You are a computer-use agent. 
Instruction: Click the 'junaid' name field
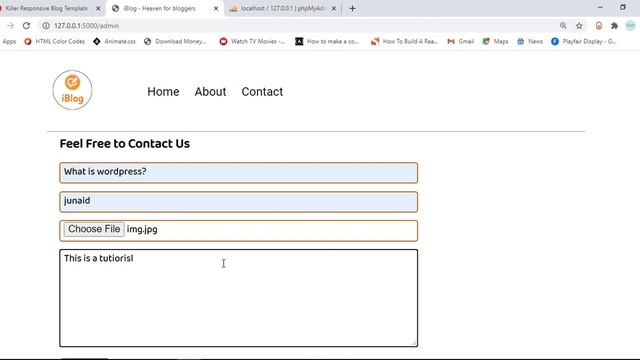pos(238,202)
